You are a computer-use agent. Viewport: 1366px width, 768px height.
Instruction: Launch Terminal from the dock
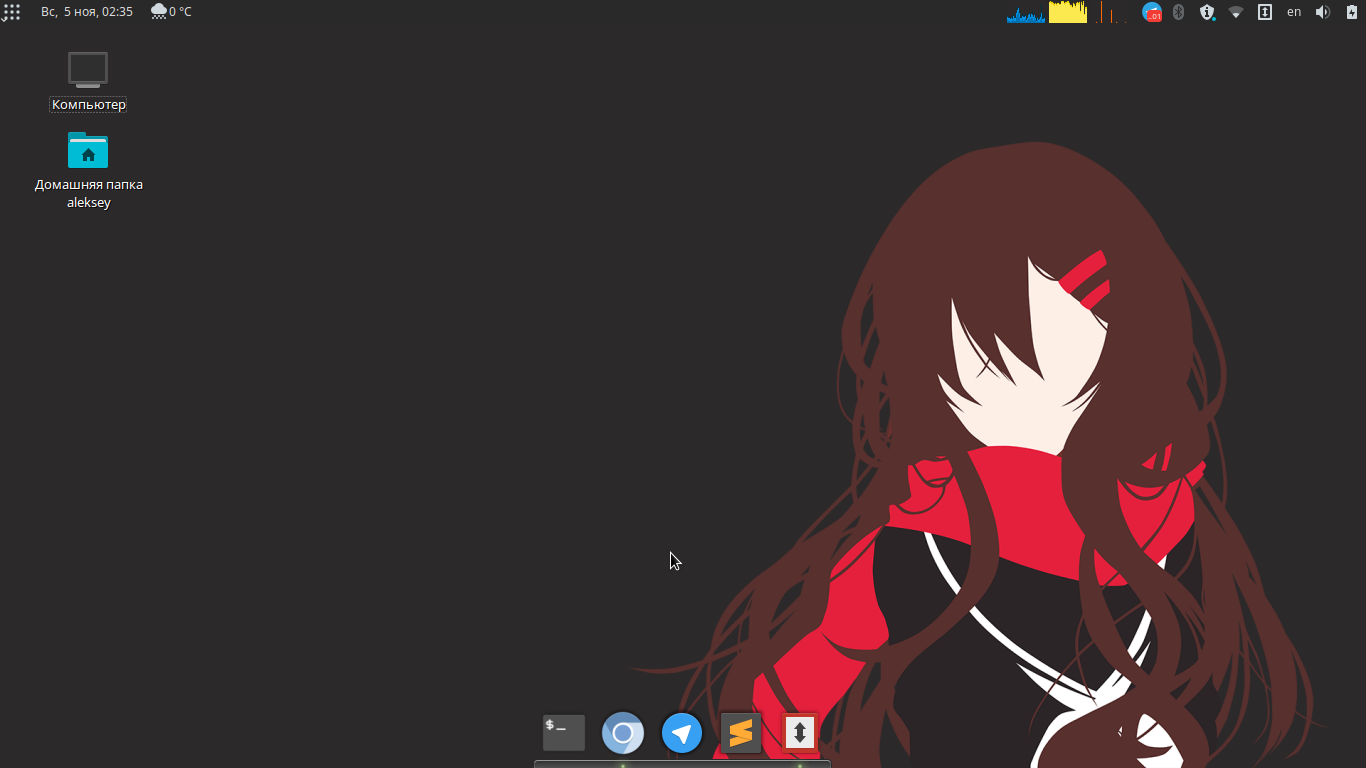tap(564, 733)
